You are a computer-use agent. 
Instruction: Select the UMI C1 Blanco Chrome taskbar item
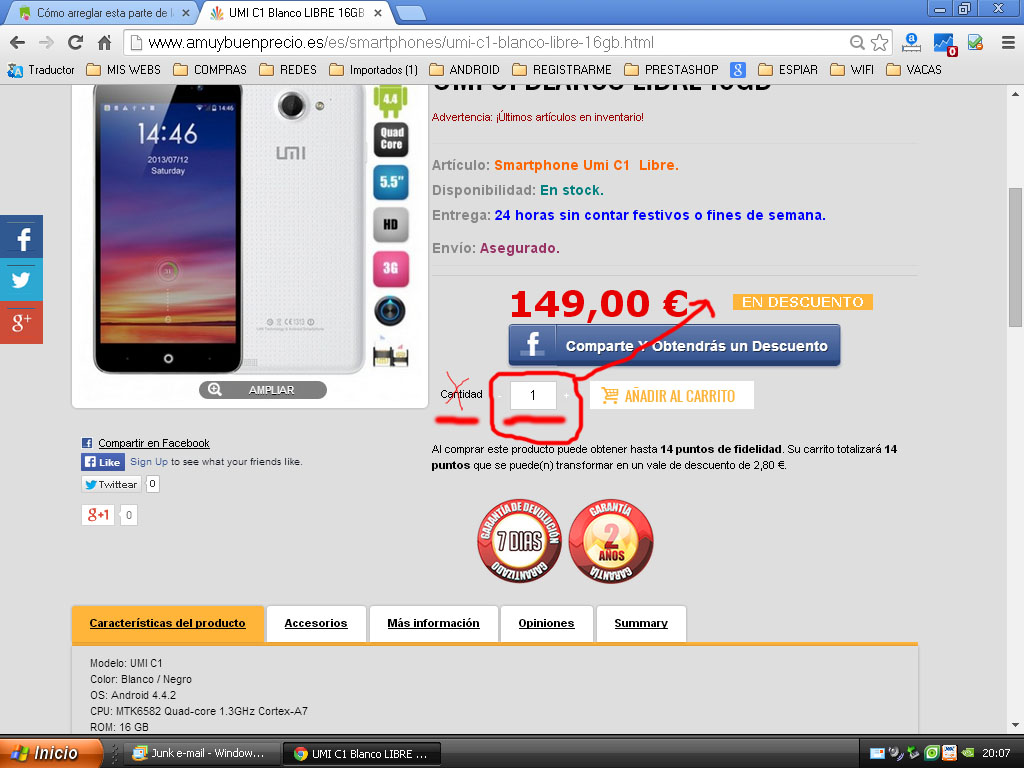(x=362, y=754)
